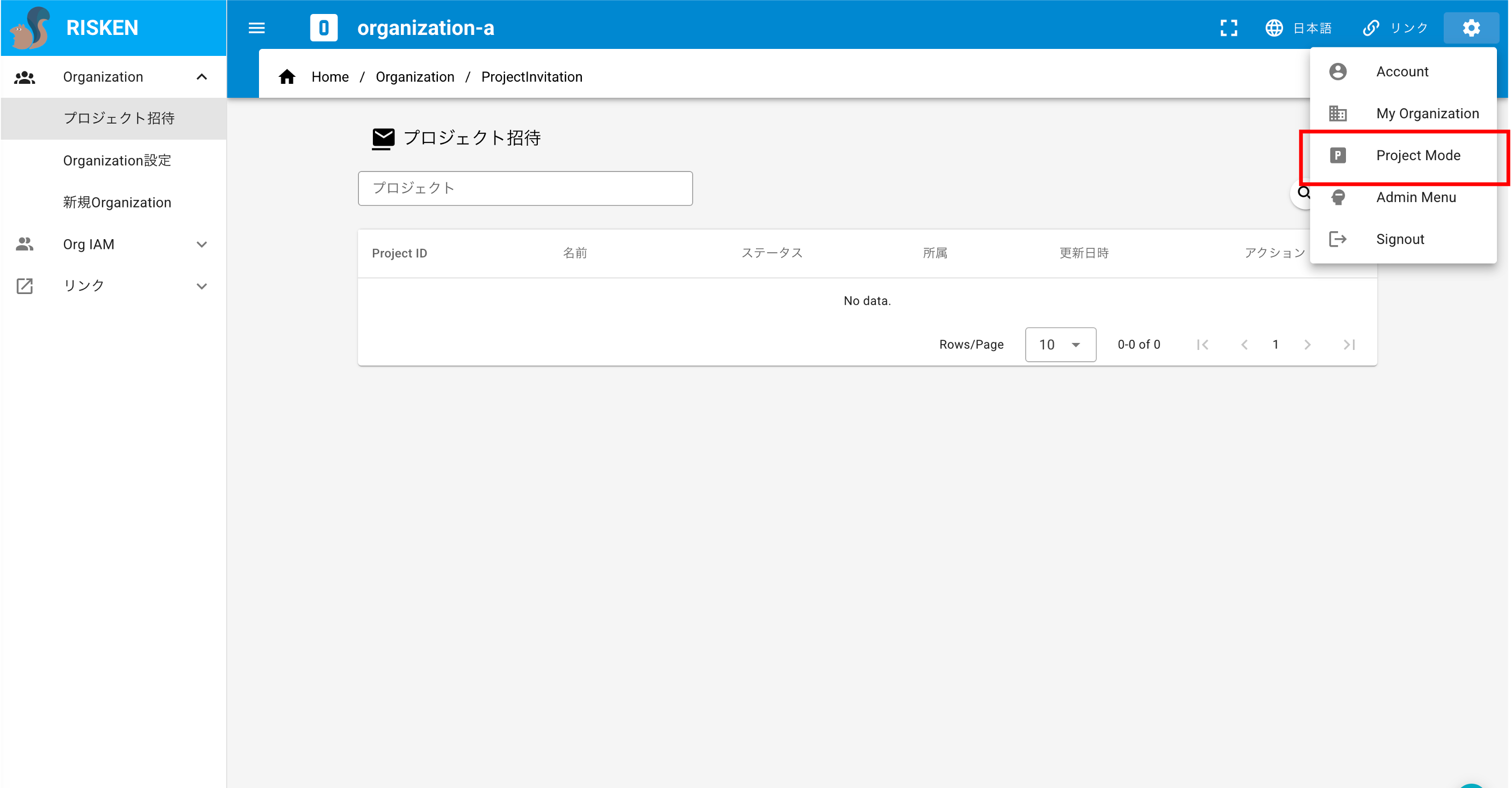1512x788 pixels.
Task: Open Organization設定 in sidebar
Action: point(114,160)
